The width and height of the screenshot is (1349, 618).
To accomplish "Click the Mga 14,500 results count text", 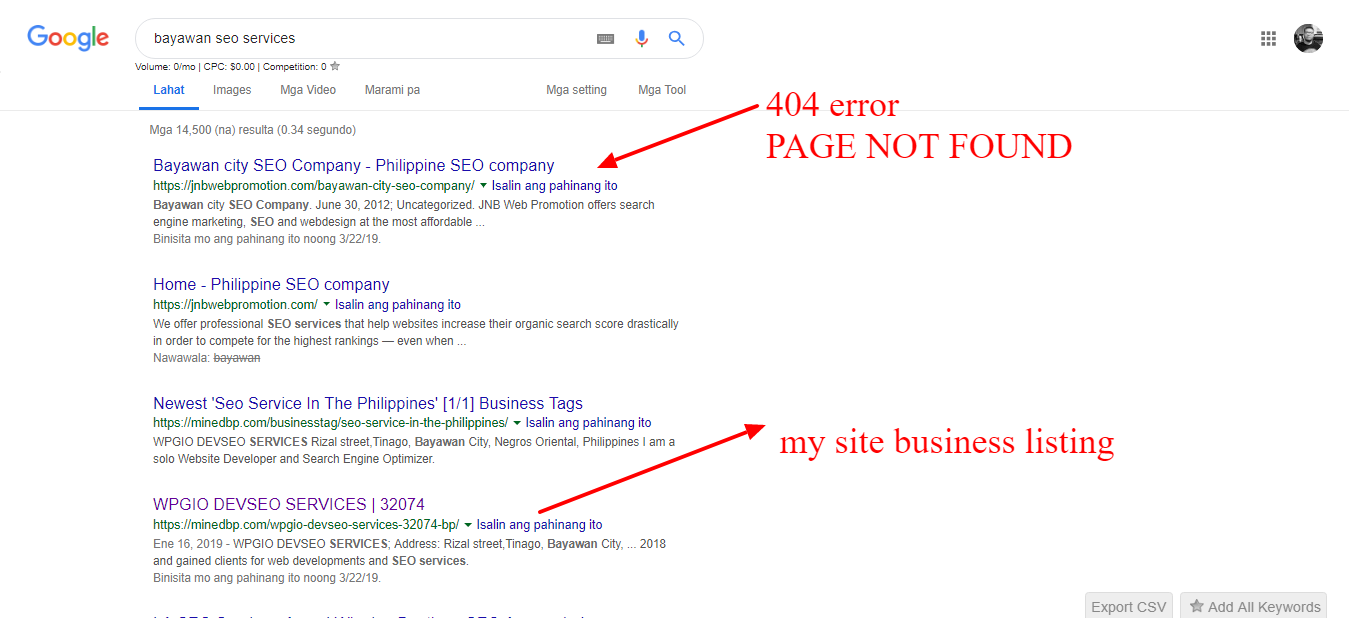I will (252, 130).
